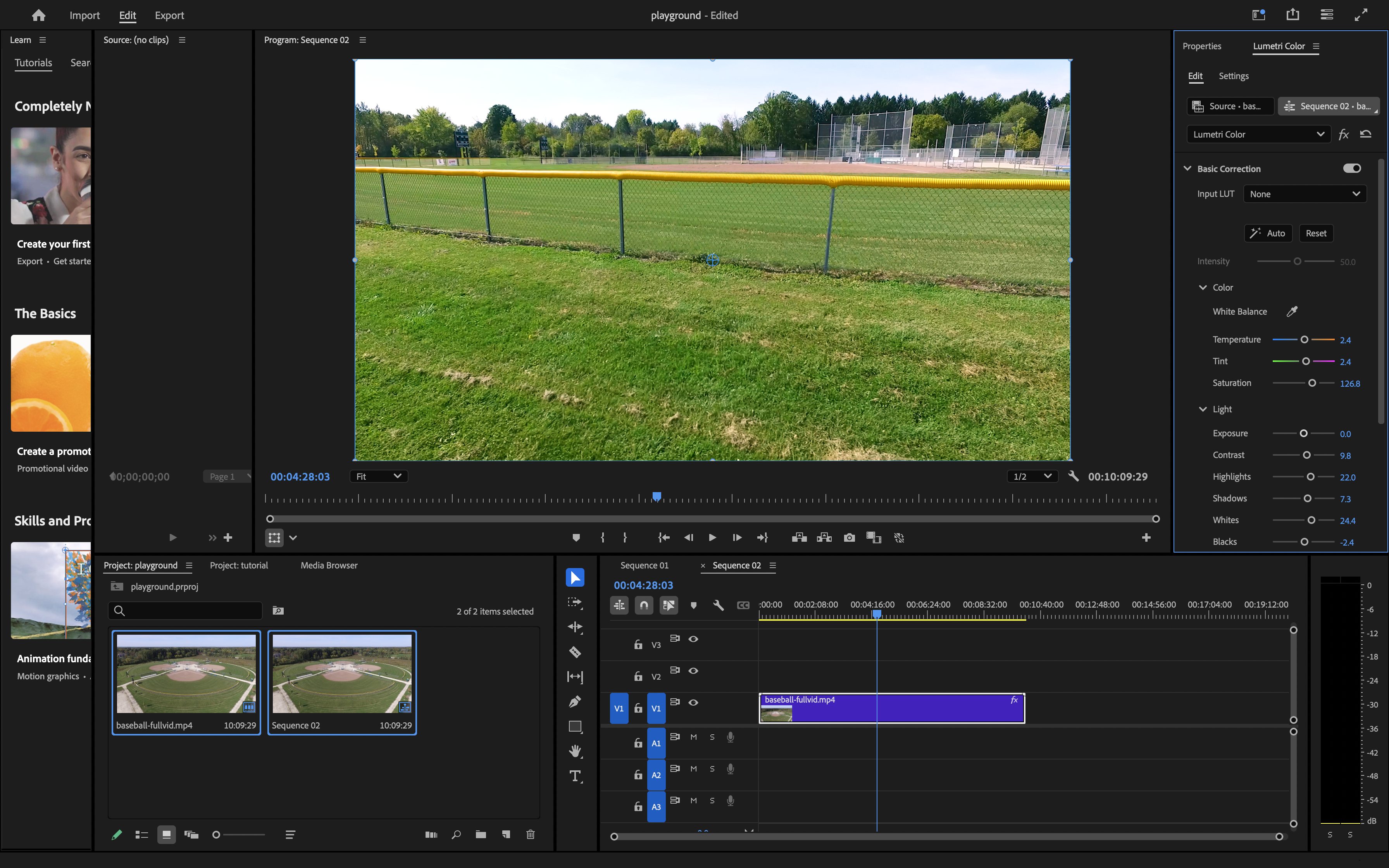Click the Extract button in Program monitor
The image size is (1389, 868).
click(x=824, y=538)
